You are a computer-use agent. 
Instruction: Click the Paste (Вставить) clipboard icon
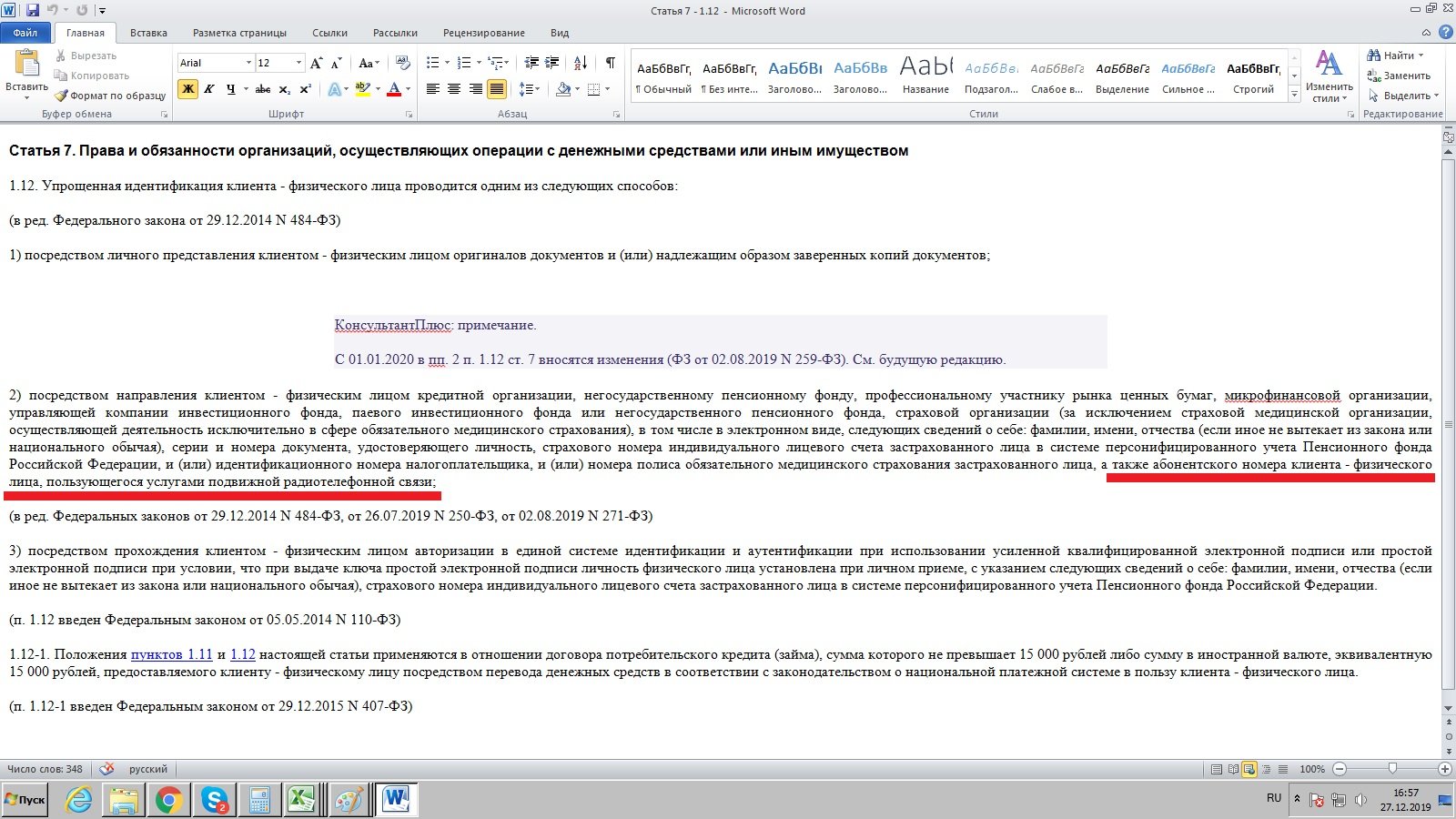pyautogui.click(x=26, y=64)
